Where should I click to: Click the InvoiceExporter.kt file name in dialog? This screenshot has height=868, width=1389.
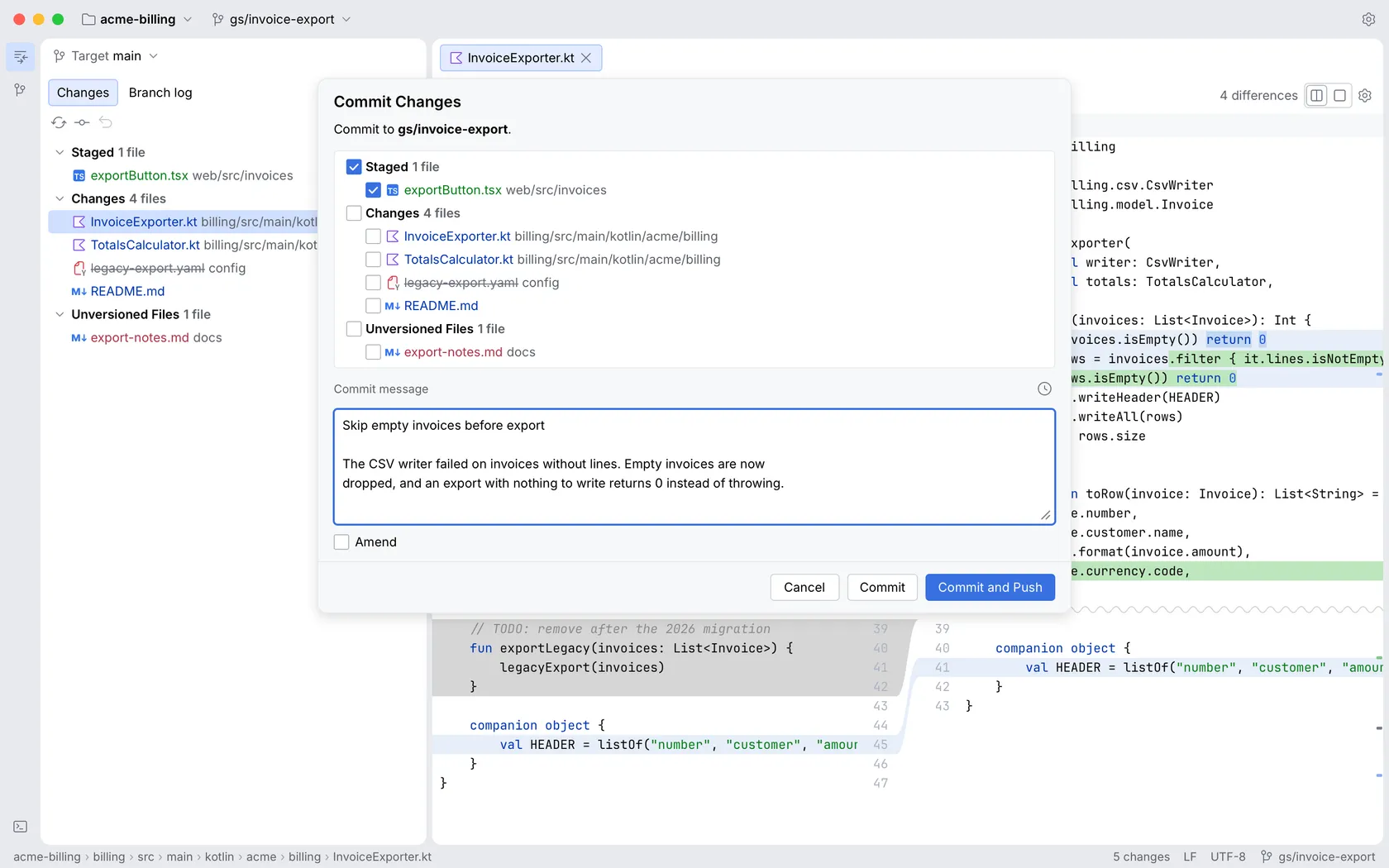(457, 236)
